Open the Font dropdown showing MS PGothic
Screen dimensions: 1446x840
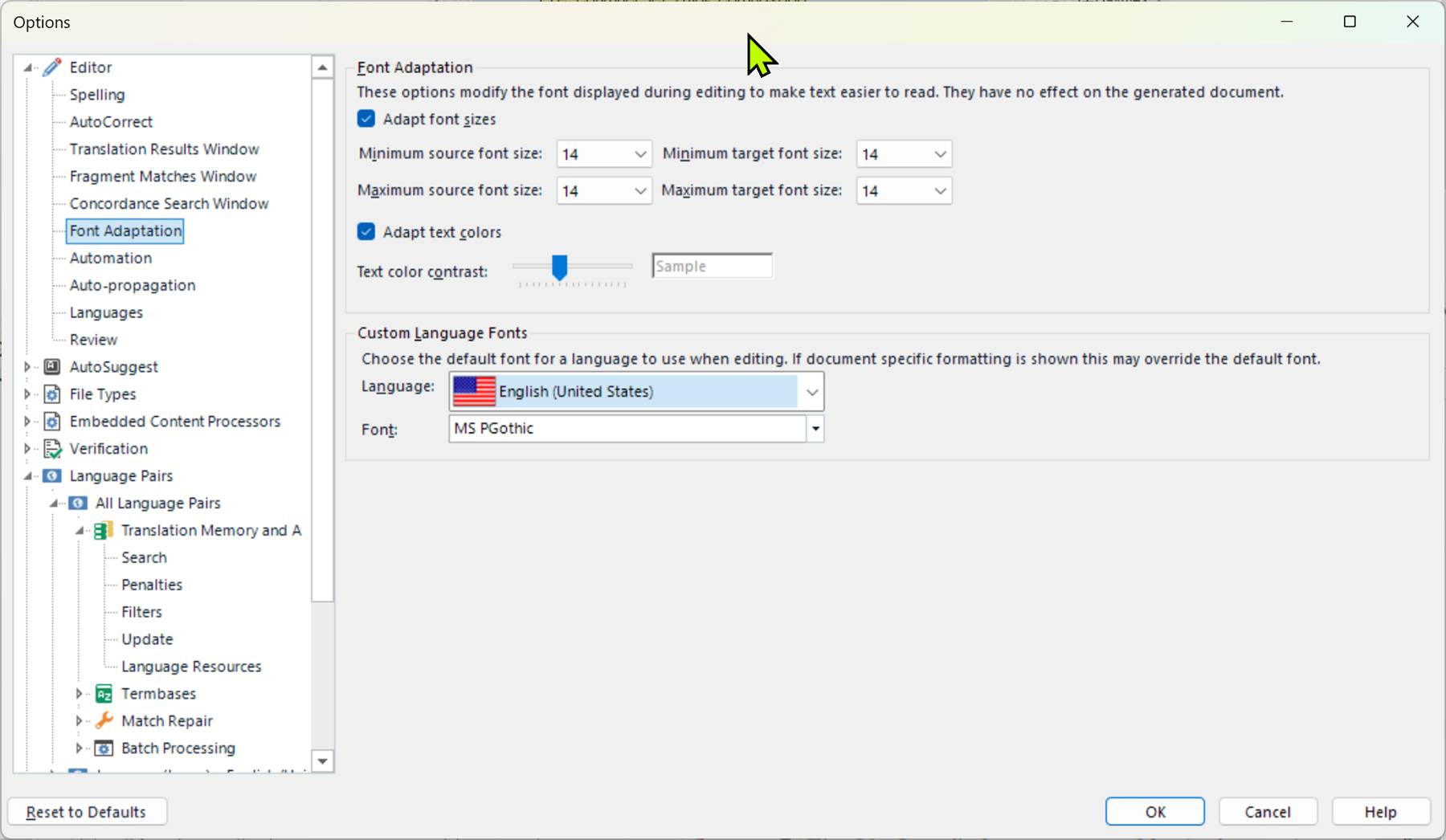click(x=815, y=429)
